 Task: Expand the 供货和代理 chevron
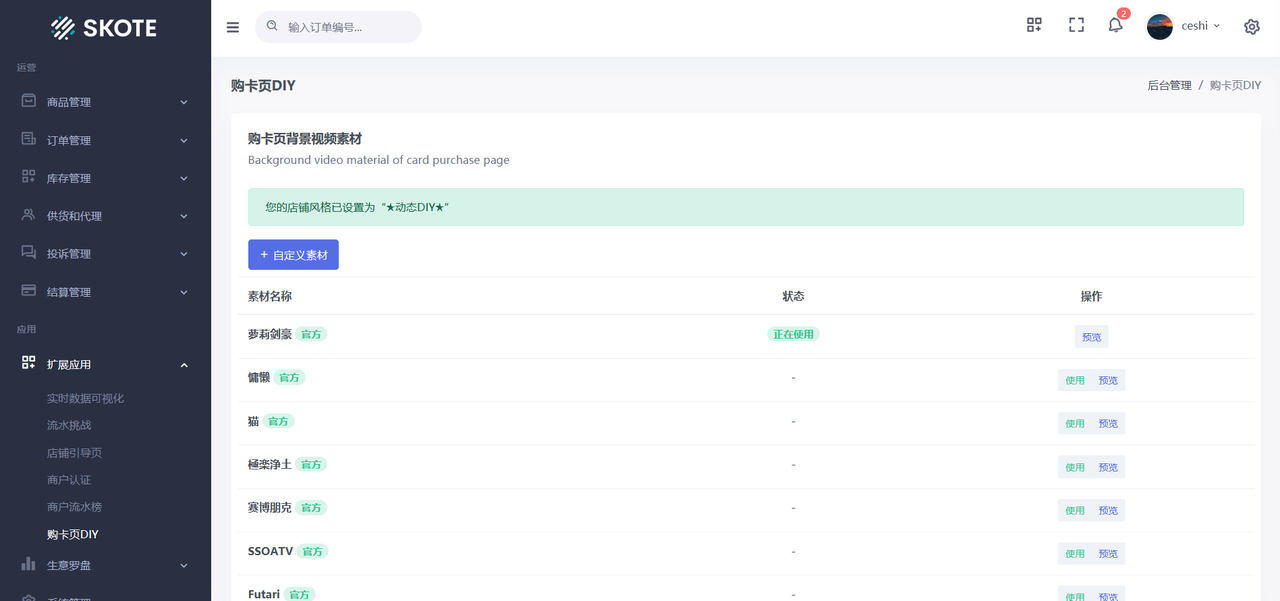tap(184, 216)
